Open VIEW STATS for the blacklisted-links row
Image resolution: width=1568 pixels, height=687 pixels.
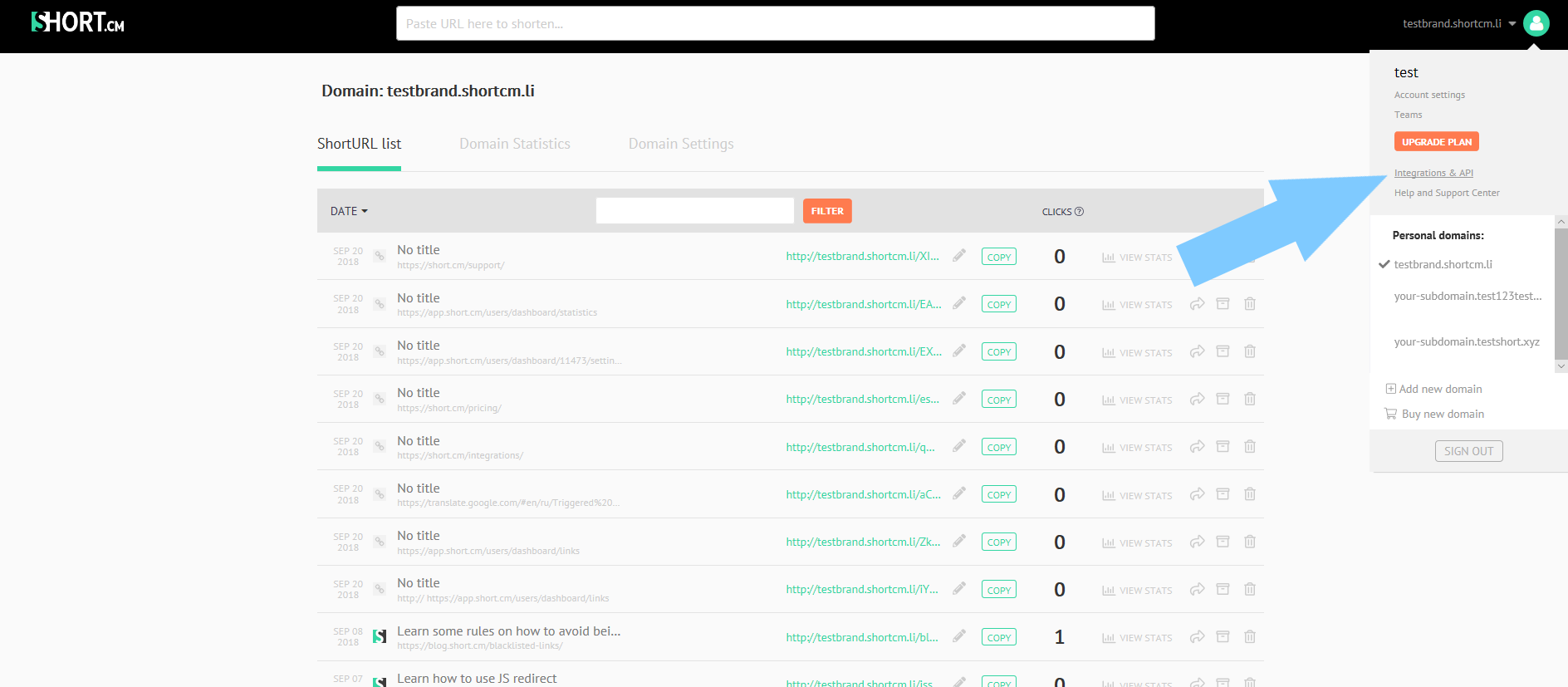(1137, 638)
